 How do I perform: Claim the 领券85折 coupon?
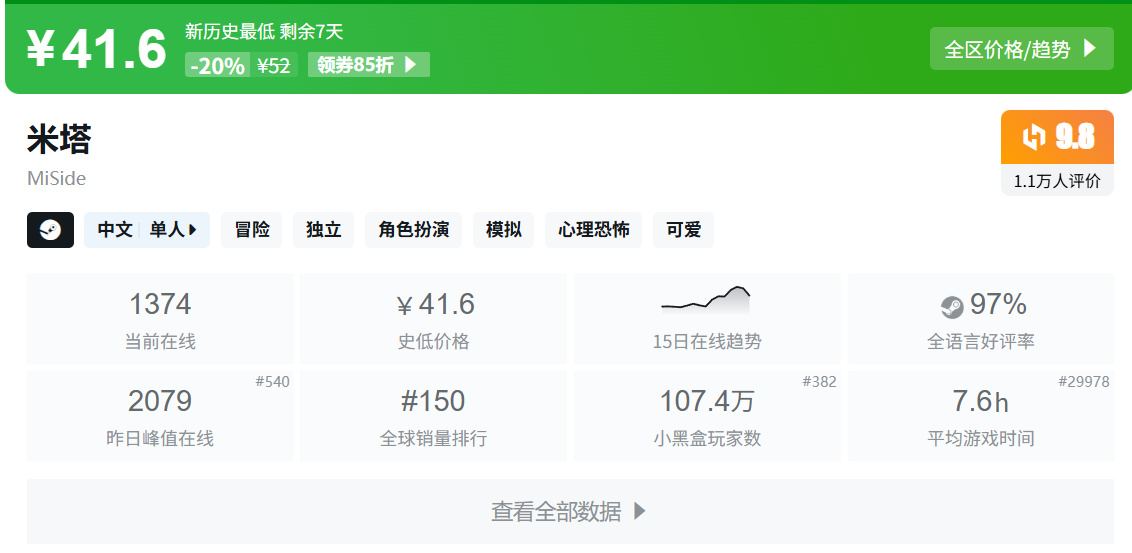click(x=369, y=65)
